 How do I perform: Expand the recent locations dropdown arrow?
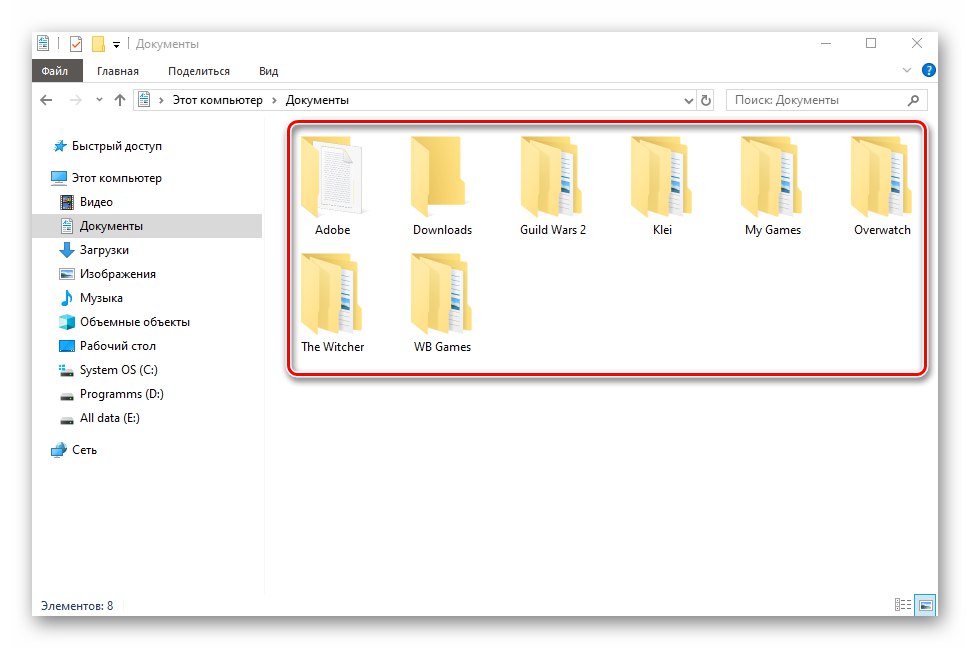point(98,99)
